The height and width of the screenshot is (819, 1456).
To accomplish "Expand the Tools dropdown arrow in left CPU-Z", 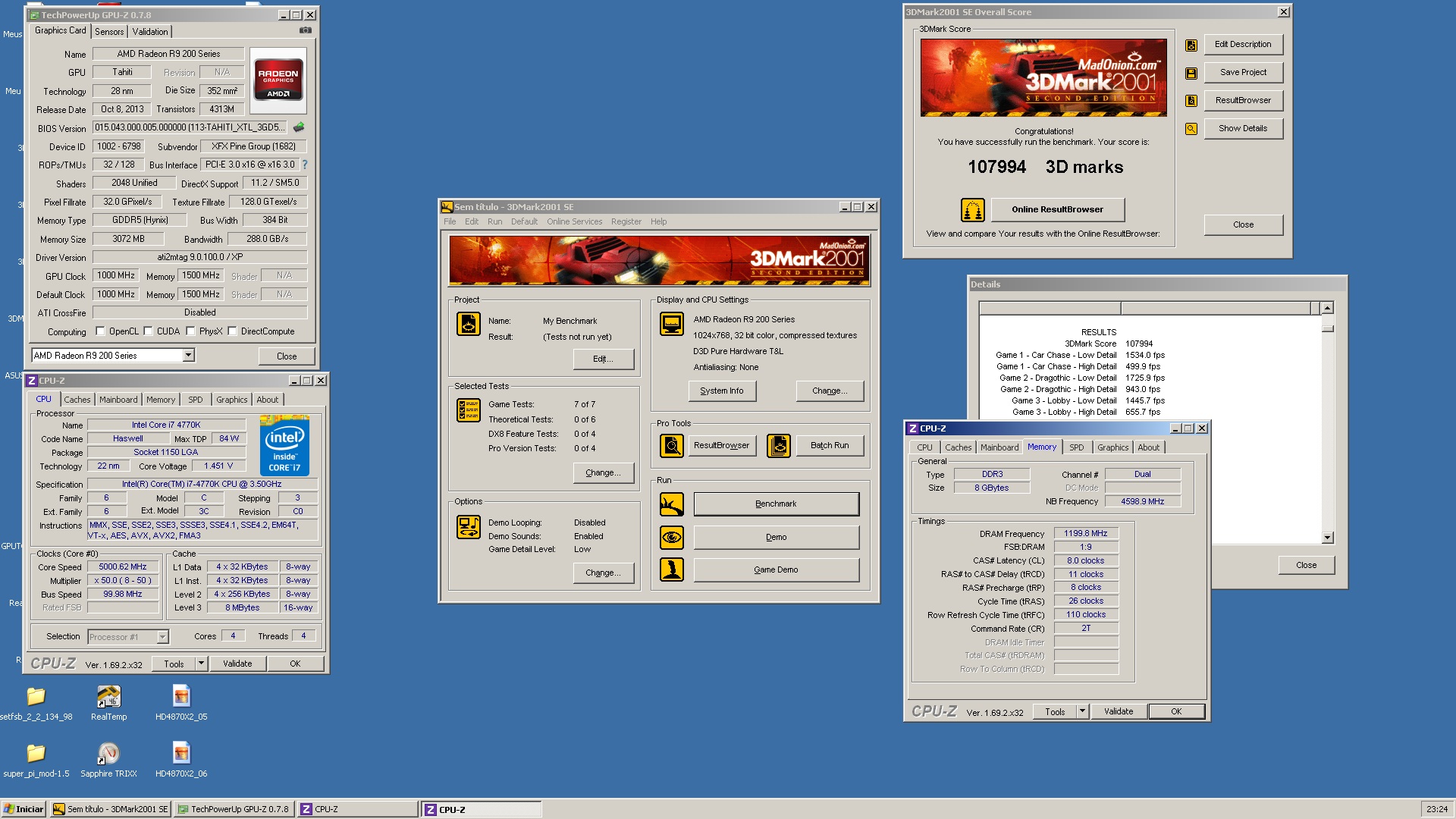I will click(201, 664).
